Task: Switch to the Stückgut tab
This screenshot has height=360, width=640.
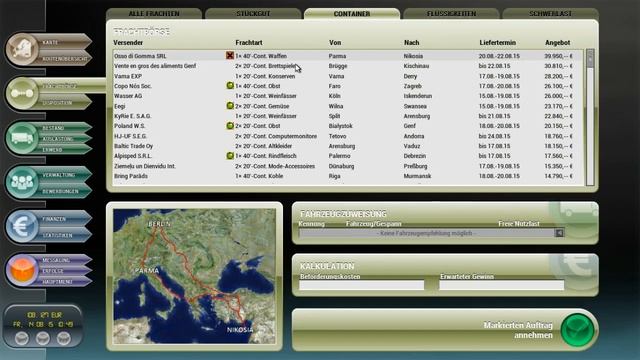Action: tap(253, 13)
